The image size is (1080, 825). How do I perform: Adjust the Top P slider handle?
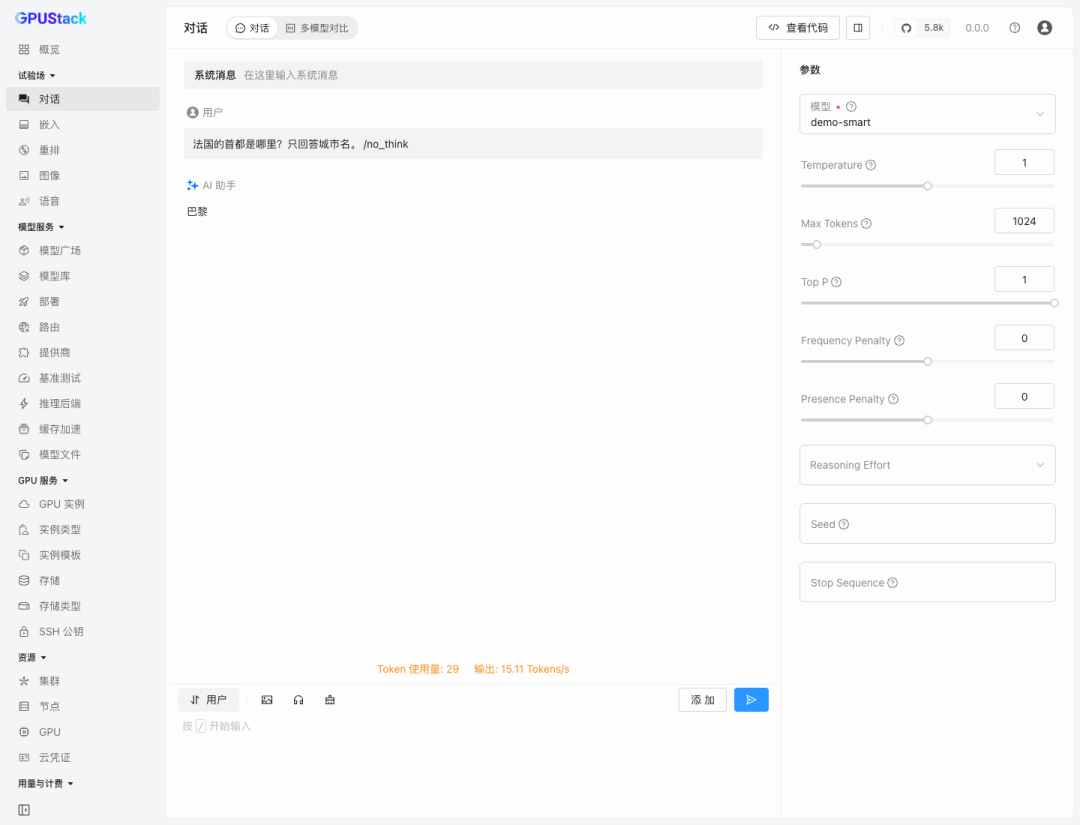pyautogui.click(x=1055, y=303)
